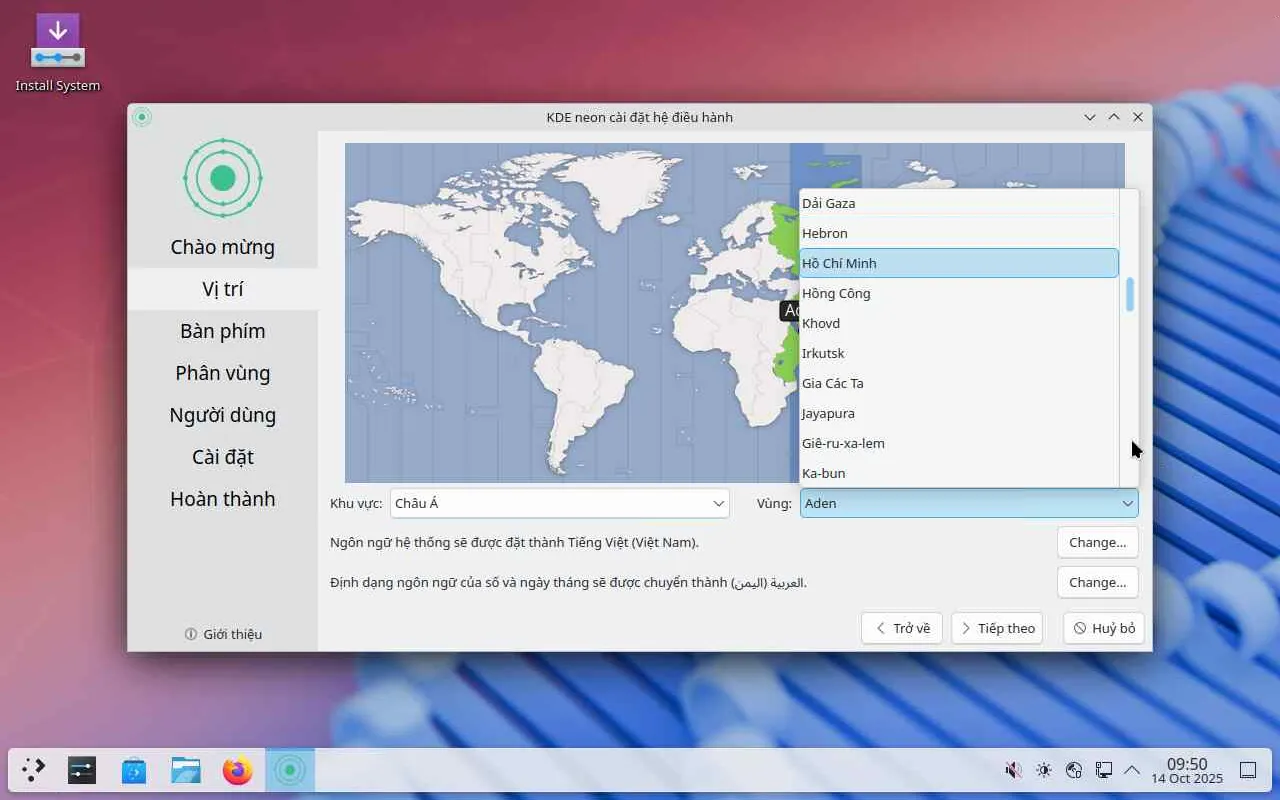Image resolution: width=1280 pixels, height=800 pixels.
Task: Click the muted volume tray icon
Action: pos(1013,770)
